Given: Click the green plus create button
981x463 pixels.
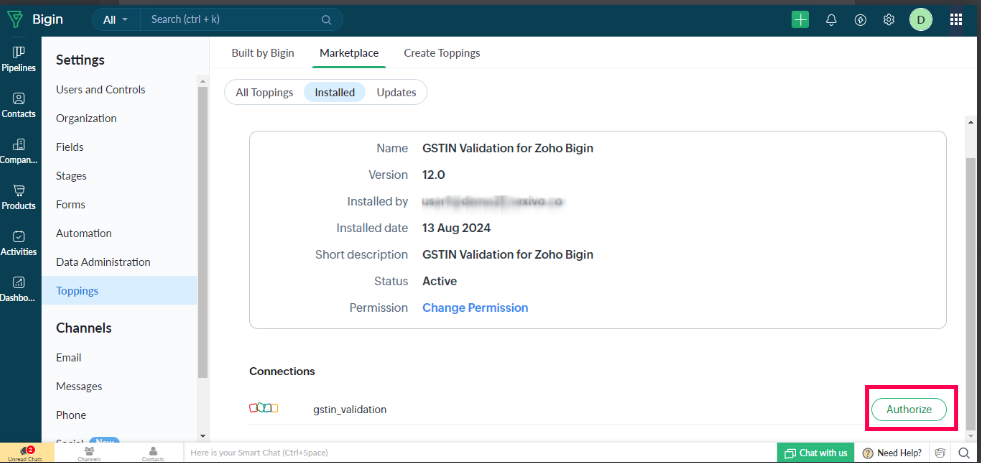Looking at the screenshot, I should (800, 19).
